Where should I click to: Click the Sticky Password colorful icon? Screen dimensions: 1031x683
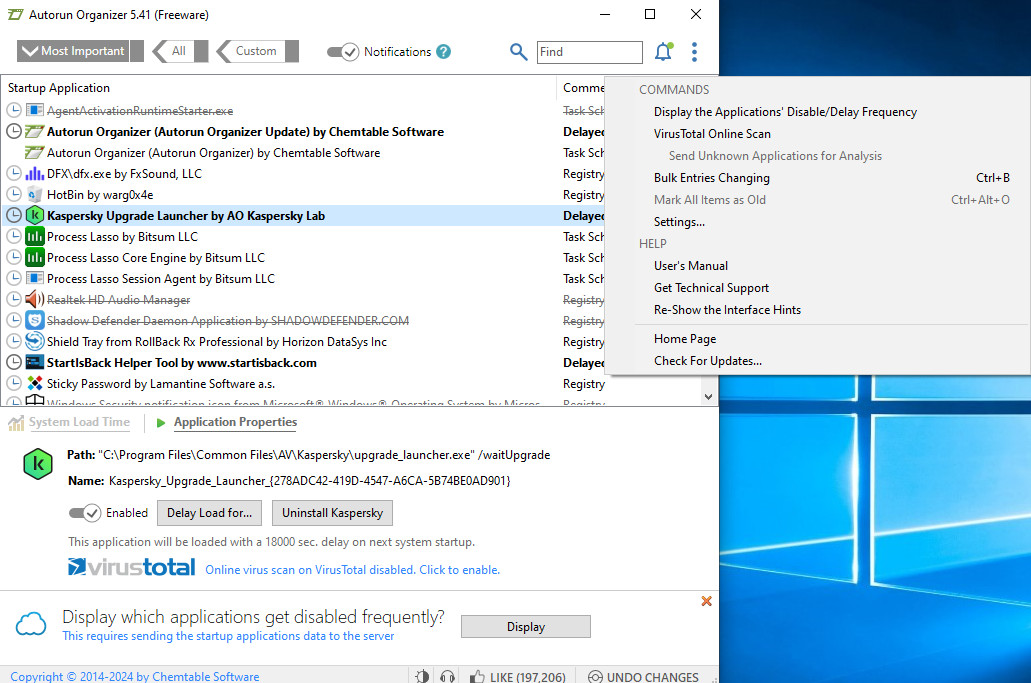[35, 383]
